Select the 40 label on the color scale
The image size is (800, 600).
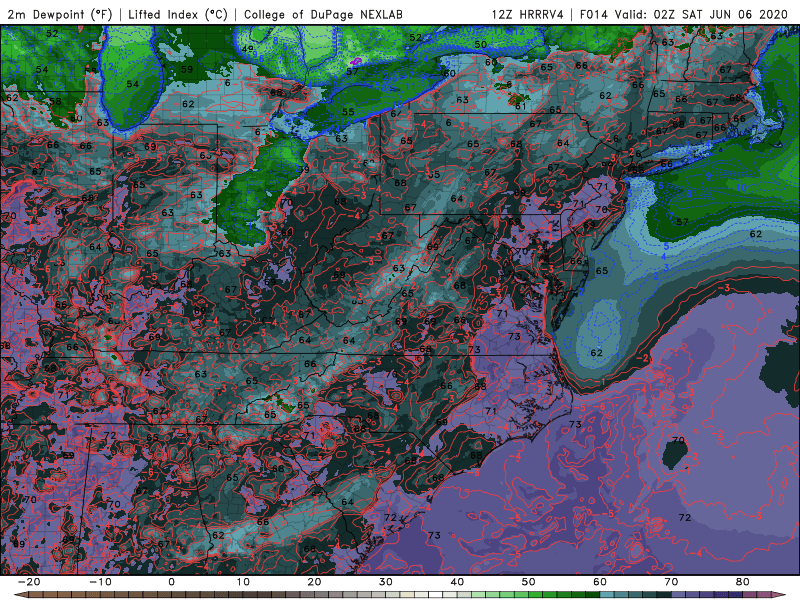[457, 582]
